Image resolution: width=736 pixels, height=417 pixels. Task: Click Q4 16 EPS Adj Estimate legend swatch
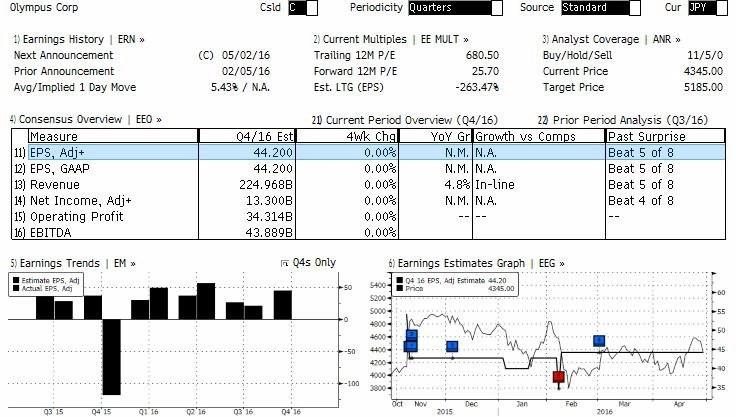tap(400, 281)
